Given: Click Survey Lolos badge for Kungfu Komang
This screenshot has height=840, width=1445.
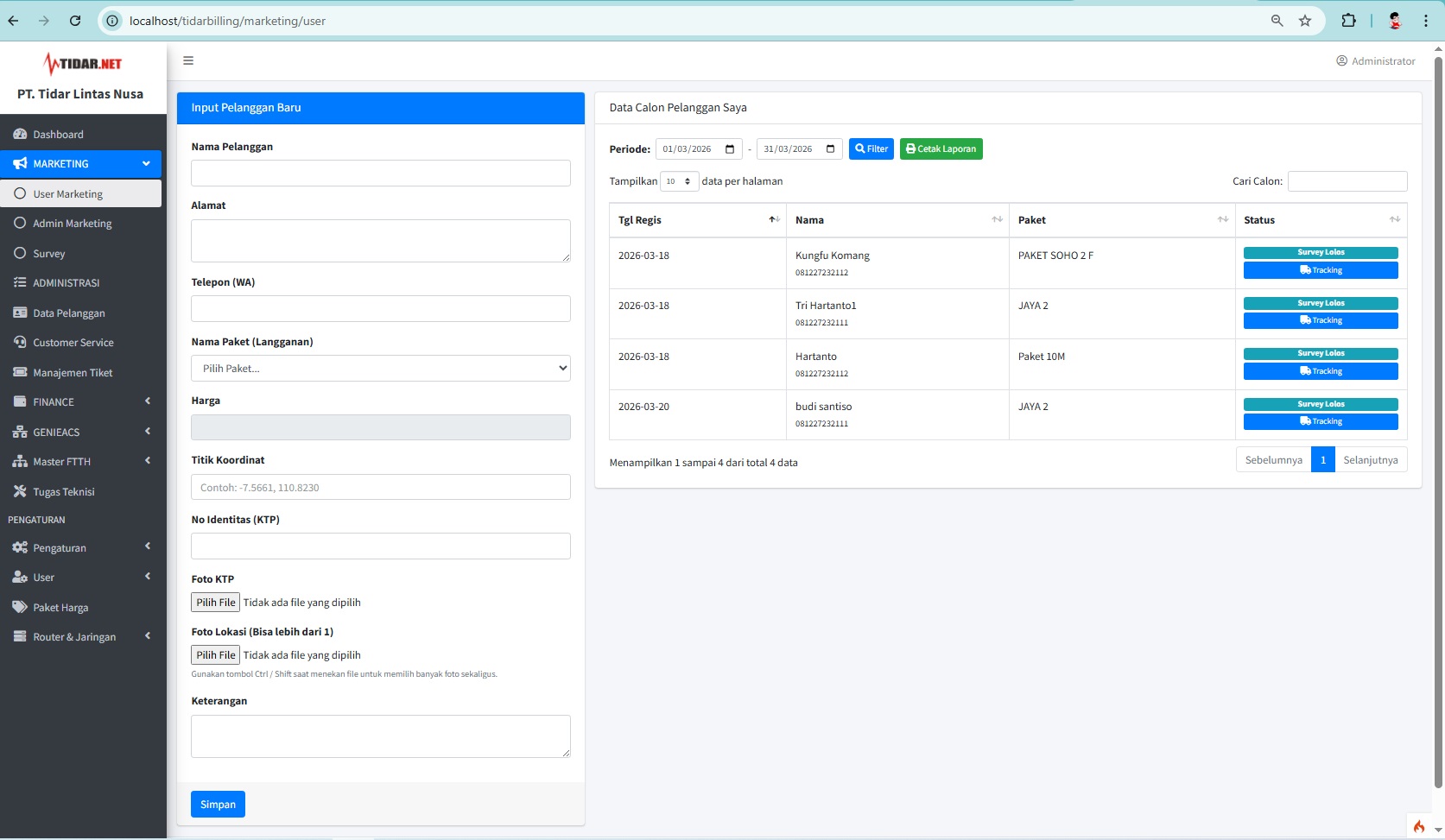Looking at the screenshot, I should (1321, 252).
